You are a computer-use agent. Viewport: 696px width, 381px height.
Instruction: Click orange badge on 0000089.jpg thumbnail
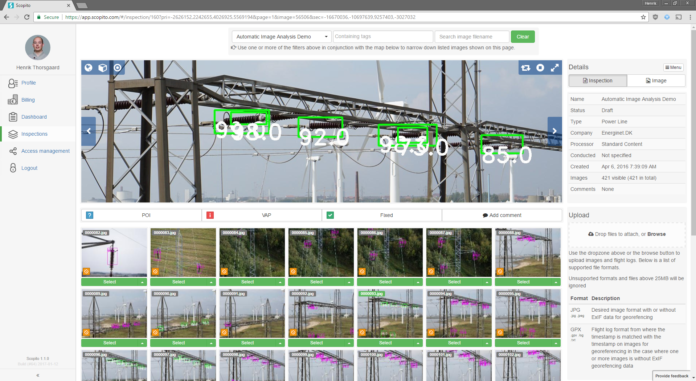[86, 332]
